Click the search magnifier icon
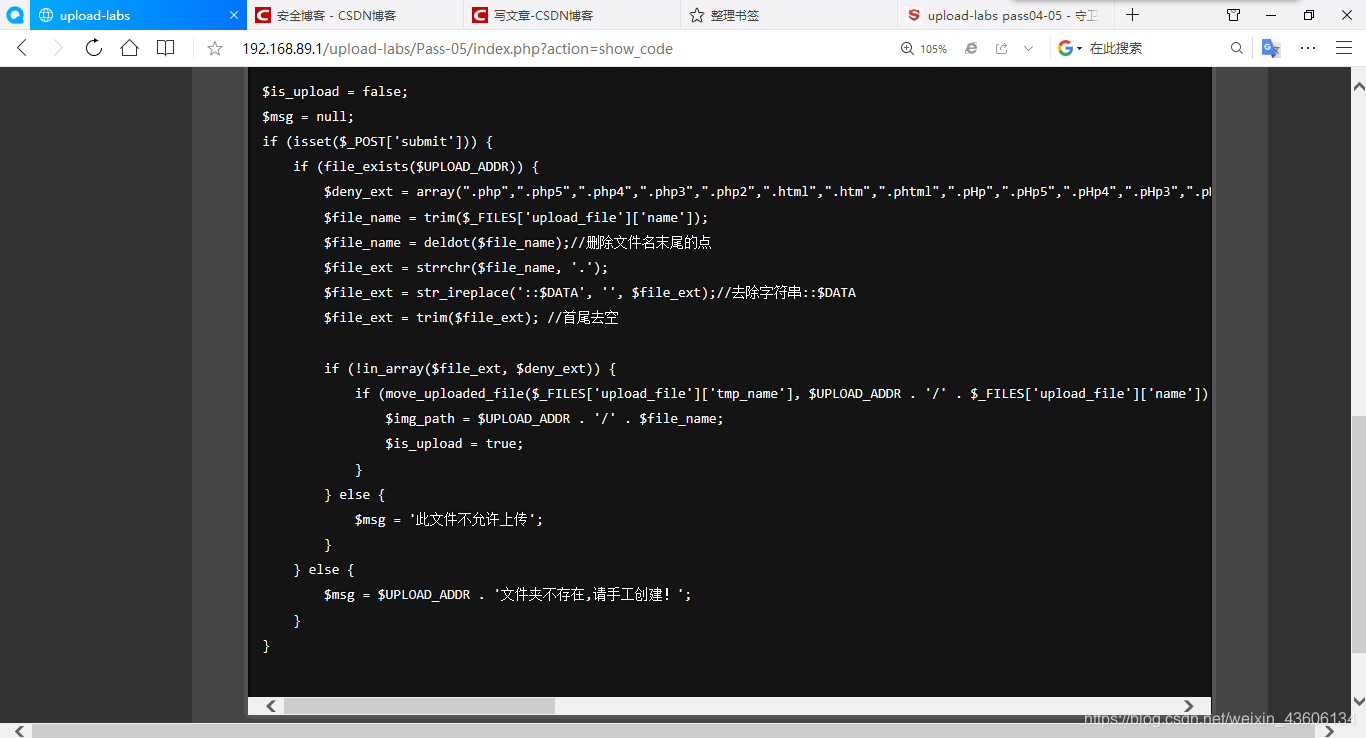The height and width of the screenshot is (738, 1366). pyautogui.click(x=1237, y=48)
